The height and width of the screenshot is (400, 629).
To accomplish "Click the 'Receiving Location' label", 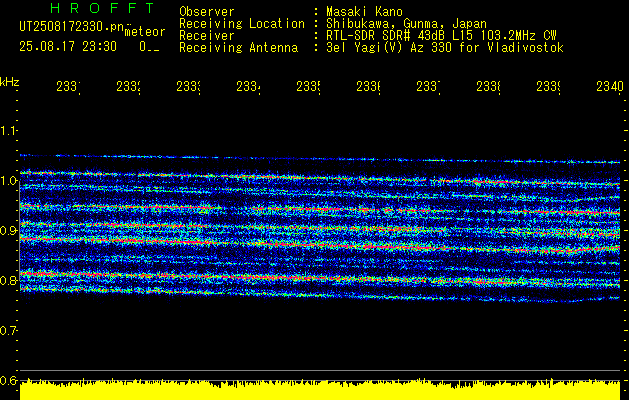I will (x=242, y=24).
